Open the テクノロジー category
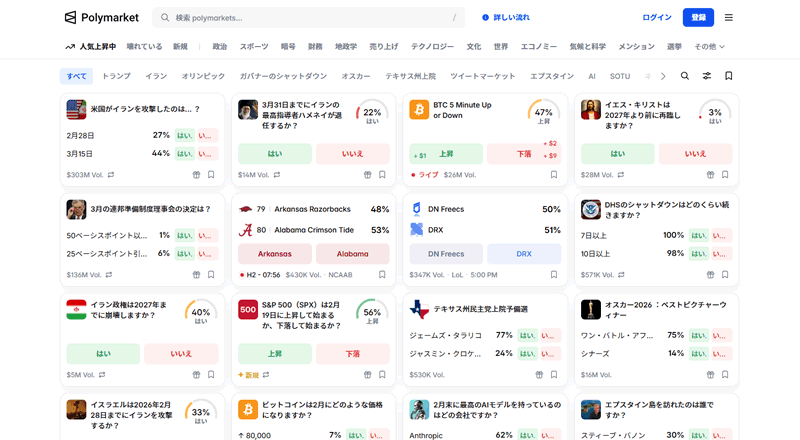 pos(432,46)
